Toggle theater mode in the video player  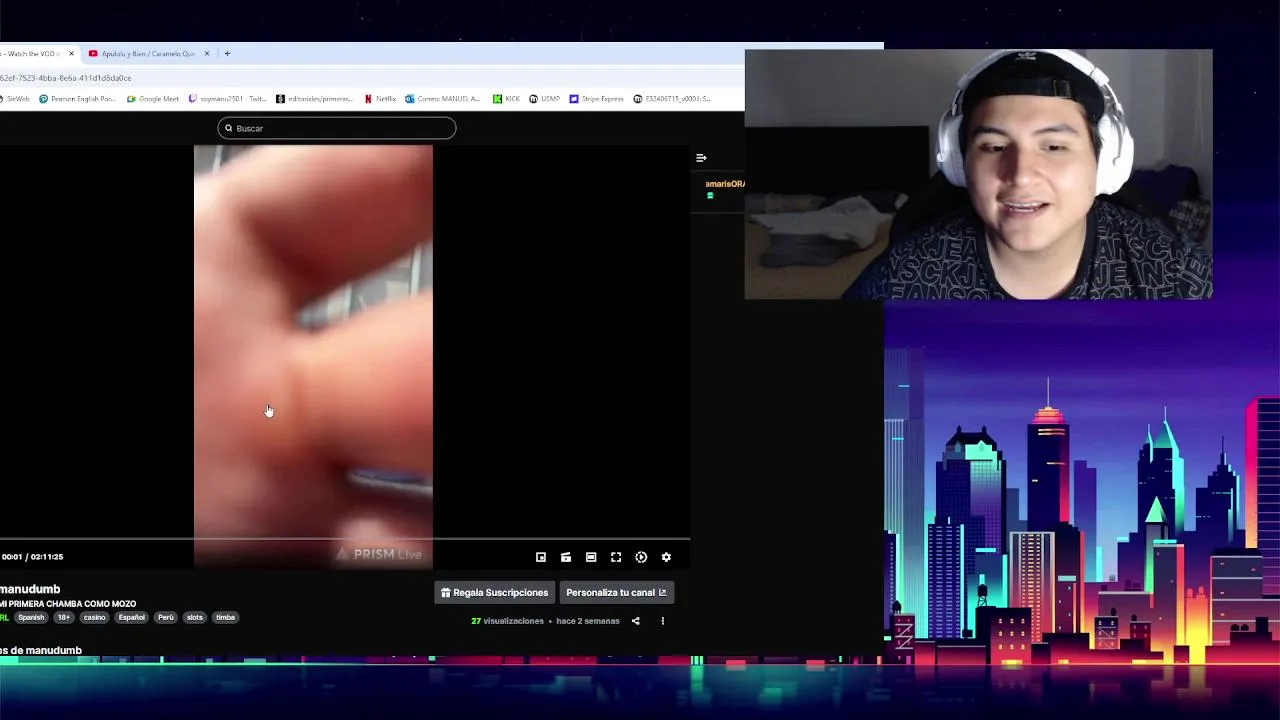tap(591, 557)
